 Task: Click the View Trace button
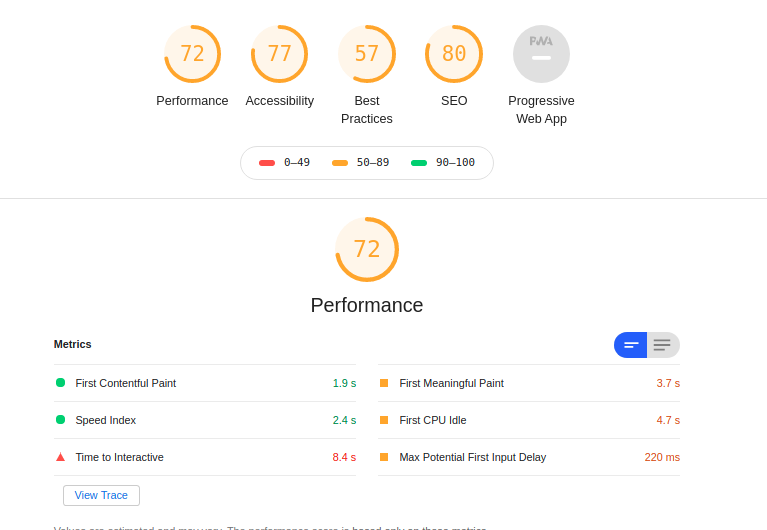click(x=101, y=495)
